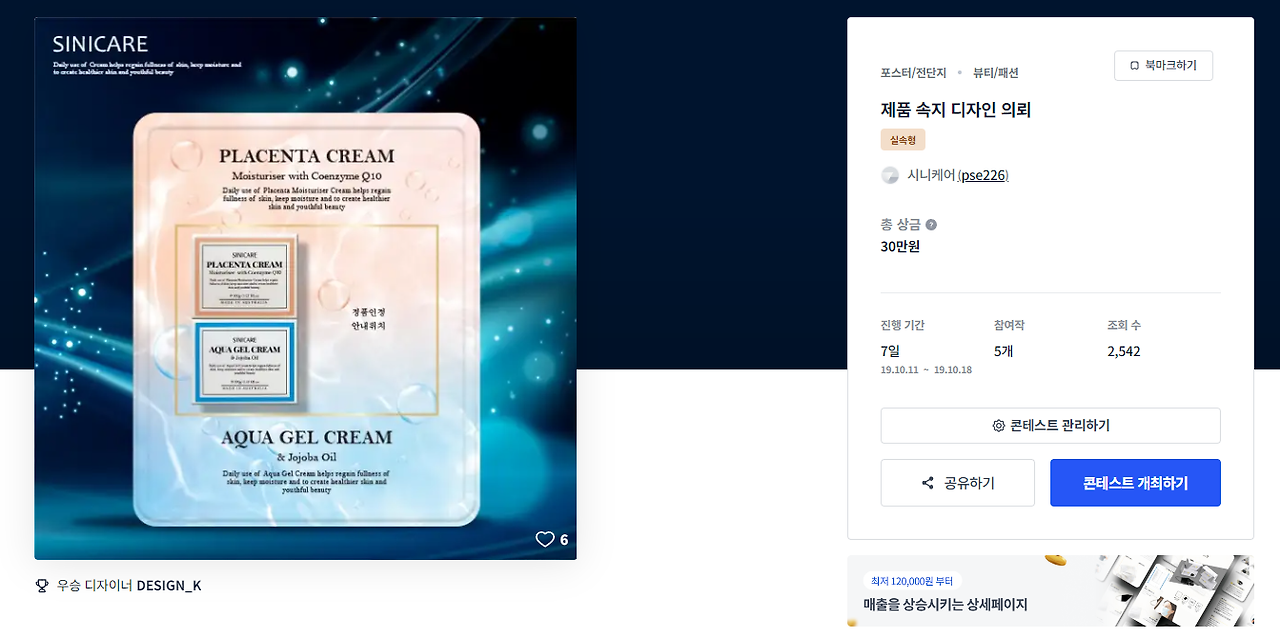Click the contest title 제품 속지 디자인 의뢰
The height and width of the screenshot is (638, 1280).
click(956, 110)
